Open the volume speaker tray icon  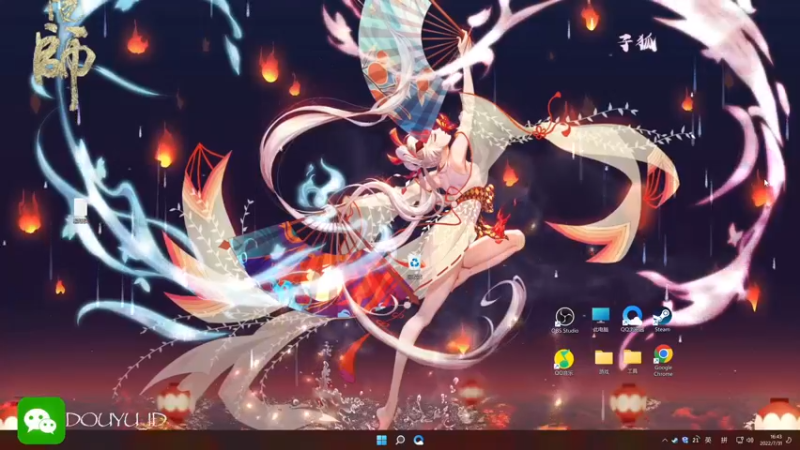click(750, 440)
